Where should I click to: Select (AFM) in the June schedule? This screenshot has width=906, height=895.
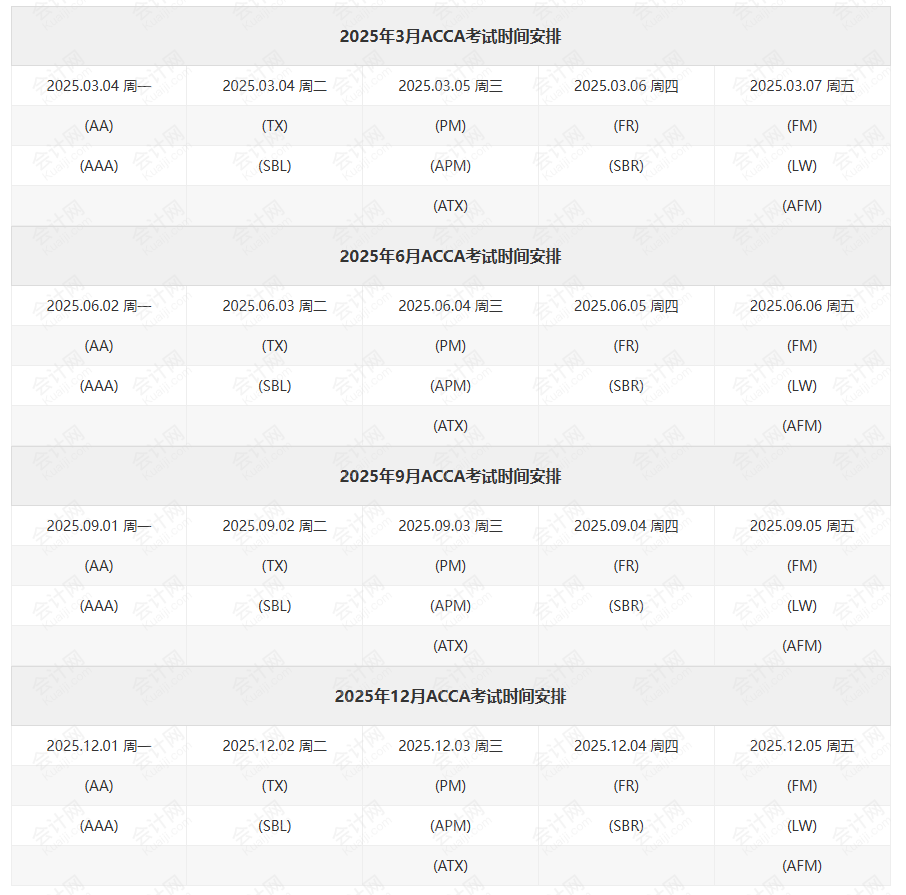tap(802, 426)
